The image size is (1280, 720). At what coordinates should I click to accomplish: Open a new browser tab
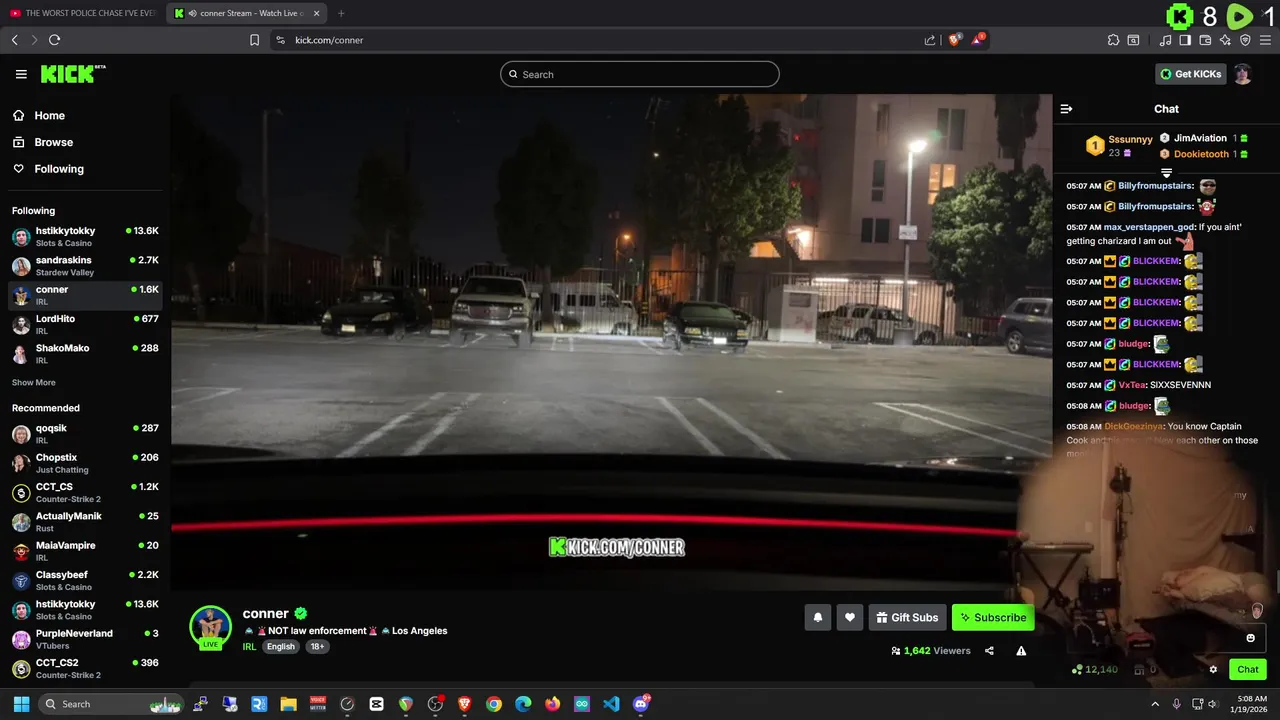tap(341, 13)
